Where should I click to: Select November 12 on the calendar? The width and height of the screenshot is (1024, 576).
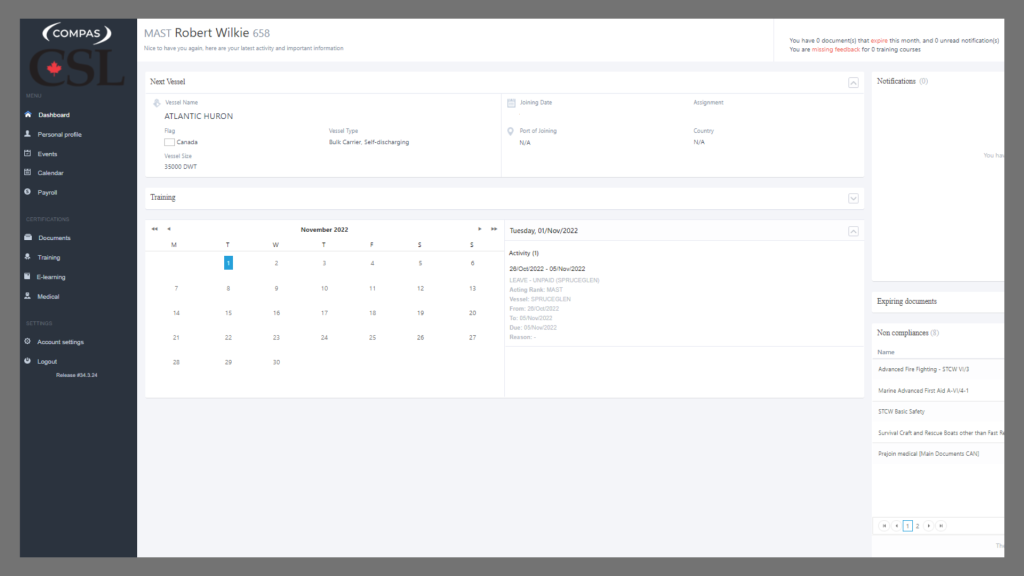click(420, 288)
